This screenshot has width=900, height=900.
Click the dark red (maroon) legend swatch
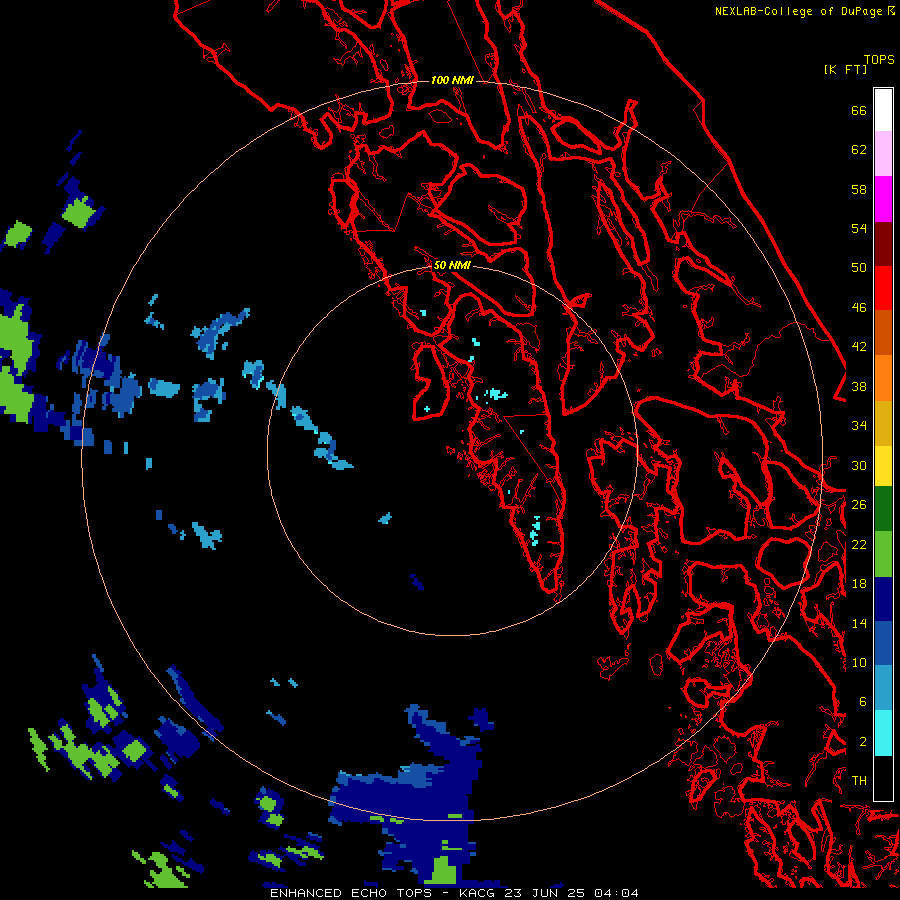[x=883, y=244]
